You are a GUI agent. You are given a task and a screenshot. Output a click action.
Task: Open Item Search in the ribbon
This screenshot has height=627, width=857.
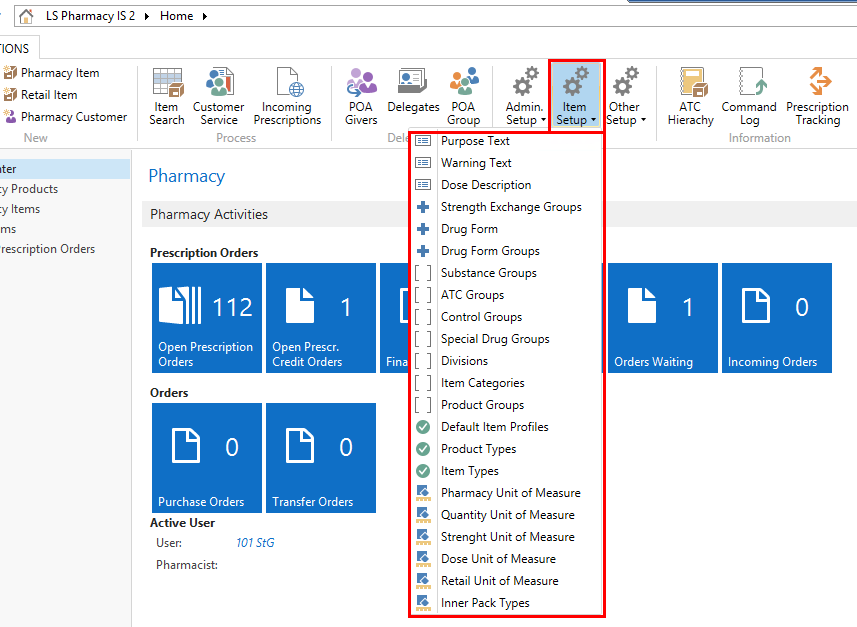click(x=167, y=97)
